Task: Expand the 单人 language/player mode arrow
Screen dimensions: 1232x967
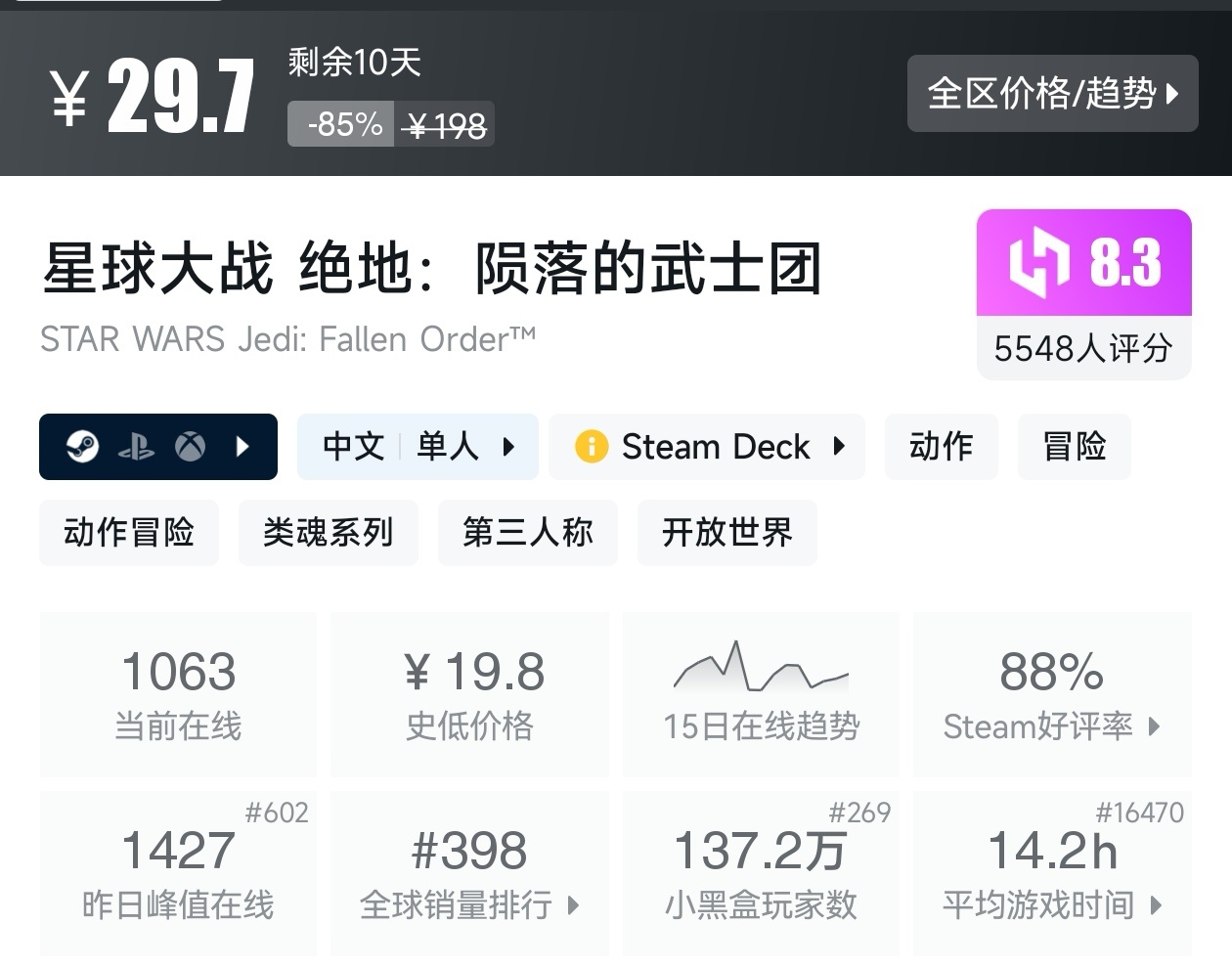Action: pyautogui.click(x=508, y=447)
